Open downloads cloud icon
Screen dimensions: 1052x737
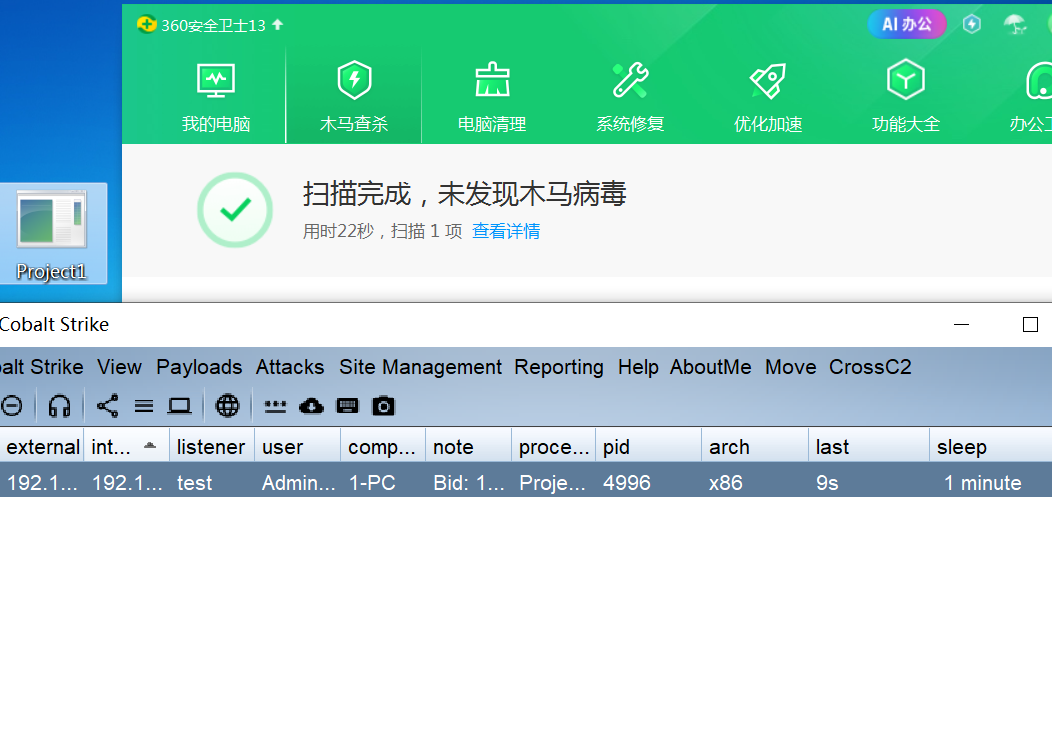pyautogui.click(x=311, y=406)
